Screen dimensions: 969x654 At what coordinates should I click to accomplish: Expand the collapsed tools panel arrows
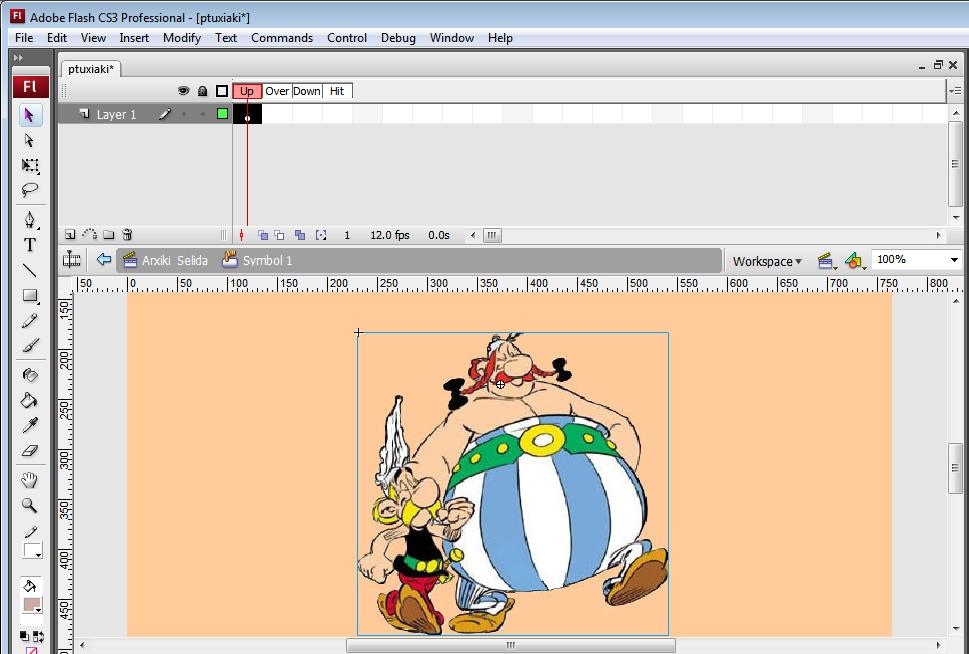[19, 57]
